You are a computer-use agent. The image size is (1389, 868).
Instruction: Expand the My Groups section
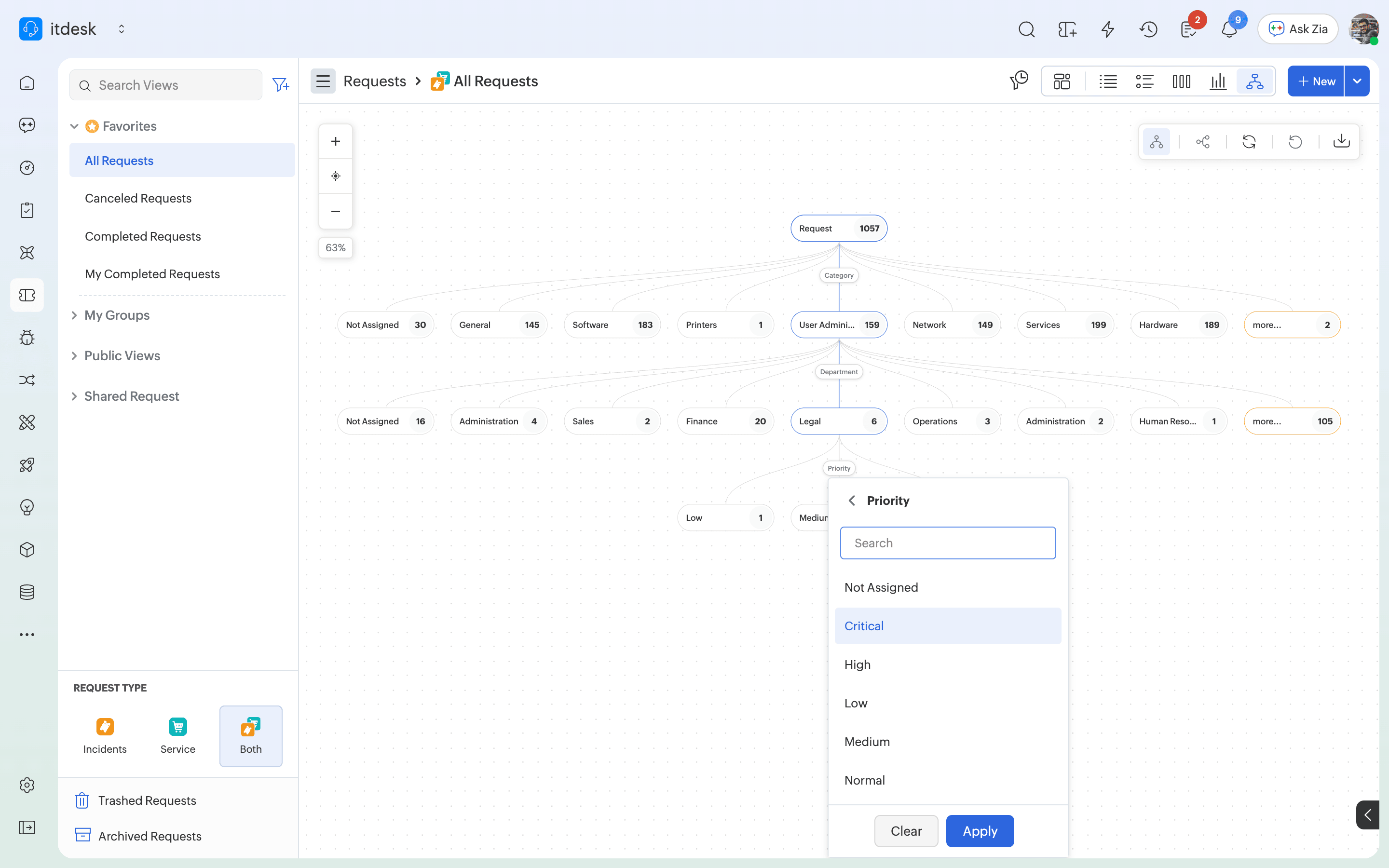(74, 315)
